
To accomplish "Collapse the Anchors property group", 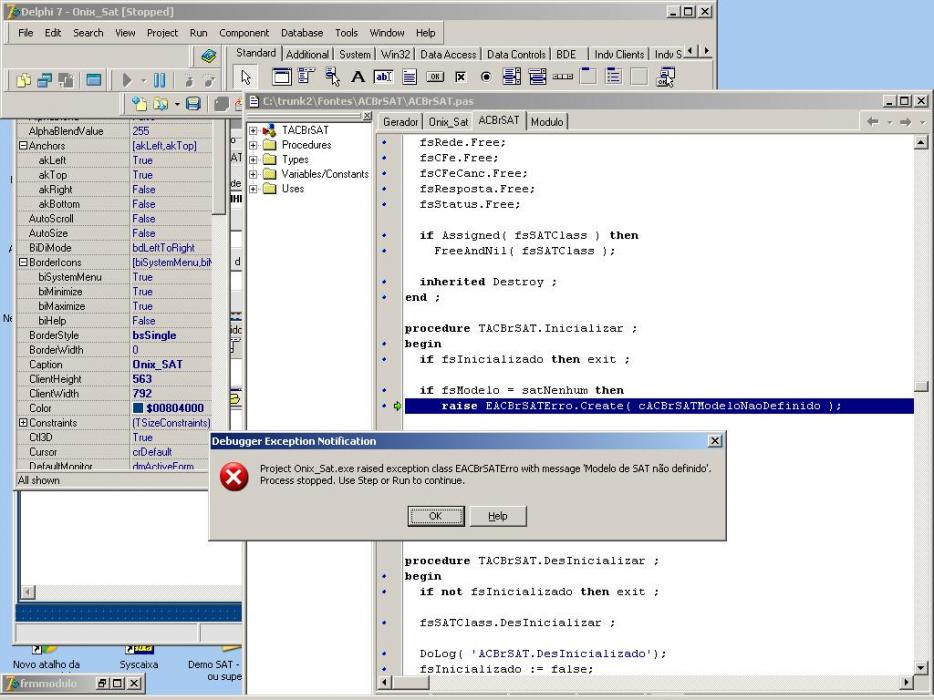I will pyautogui.click(x=23, y=145).
